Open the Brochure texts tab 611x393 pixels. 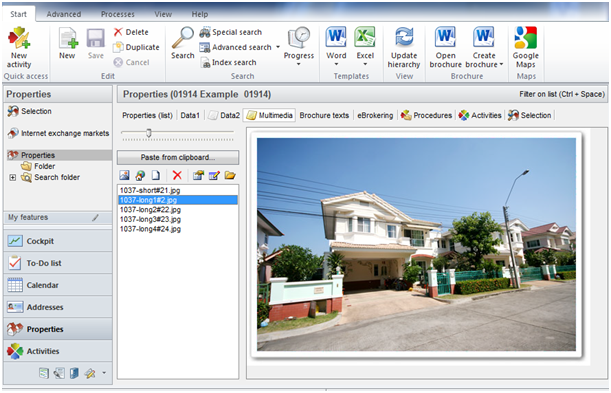(324, 115)
